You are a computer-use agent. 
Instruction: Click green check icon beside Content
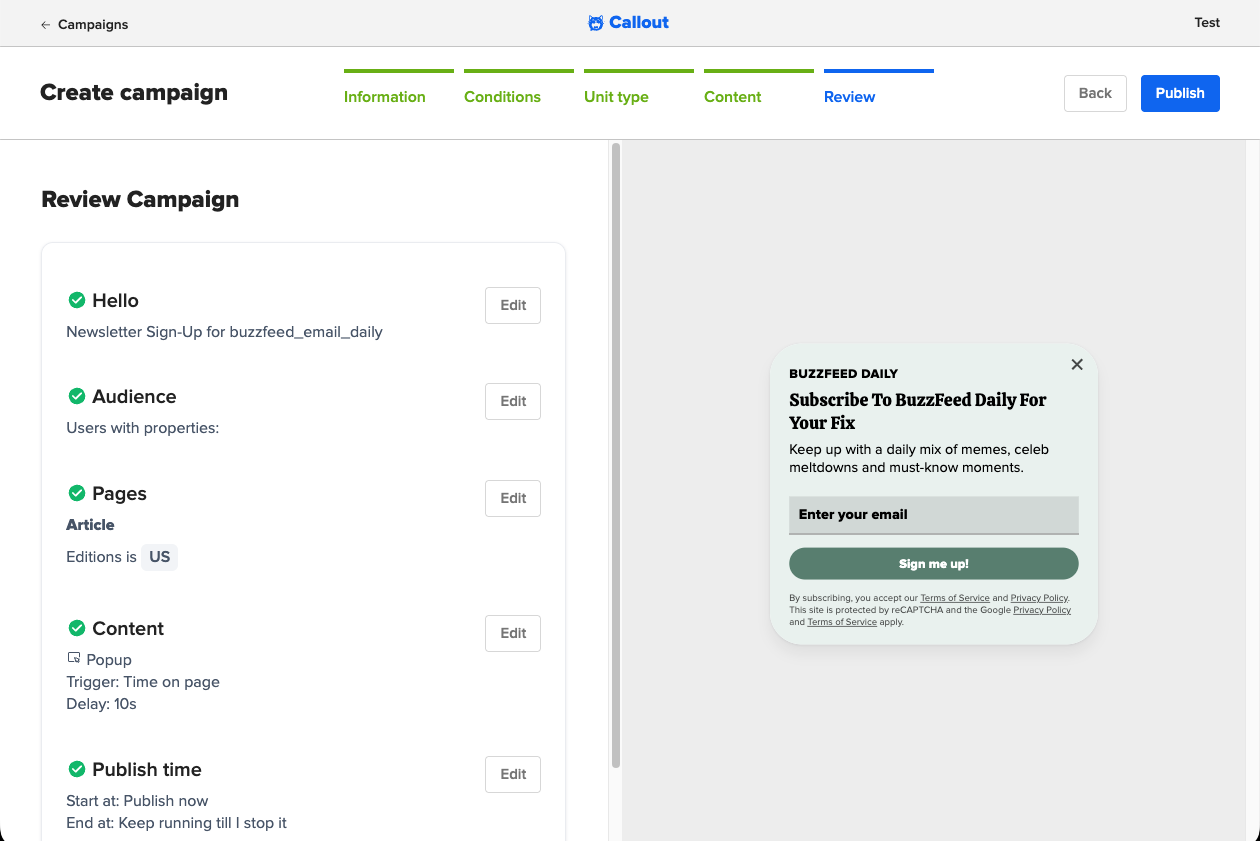point(76,628)
